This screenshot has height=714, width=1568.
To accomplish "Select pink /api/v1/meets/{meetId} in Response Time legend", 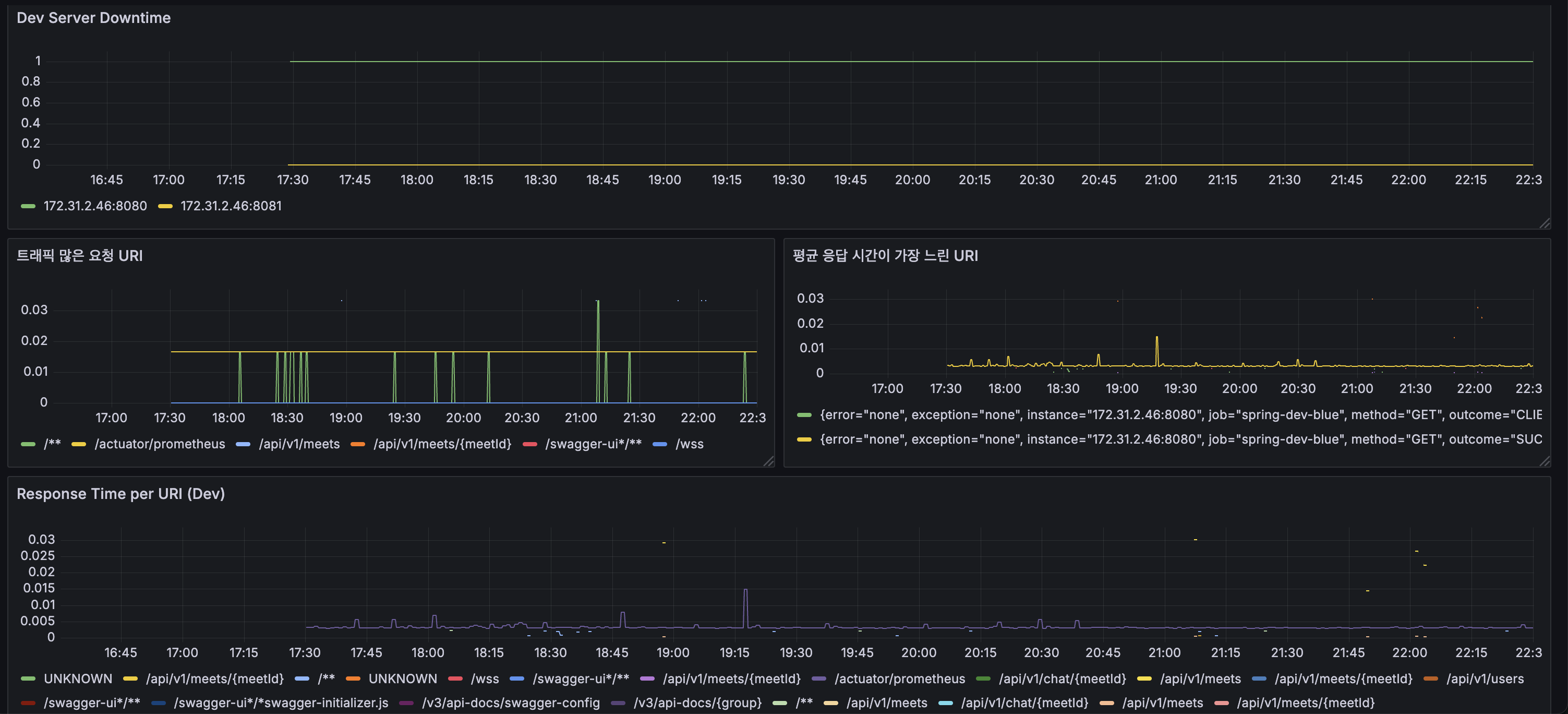I will (x=1306, y=703).
